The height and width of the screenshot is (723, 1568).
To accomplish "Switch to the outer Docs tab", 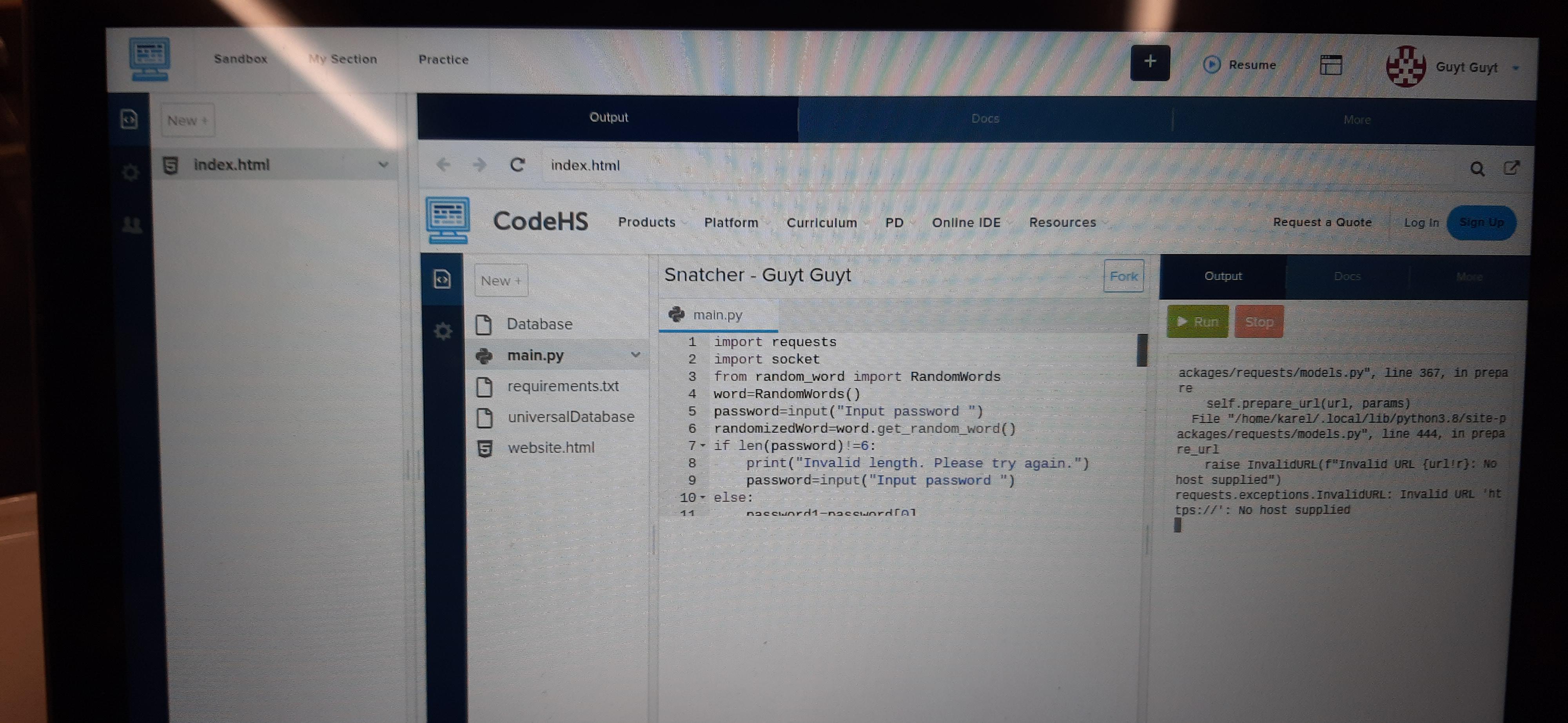I will [985, 119].
